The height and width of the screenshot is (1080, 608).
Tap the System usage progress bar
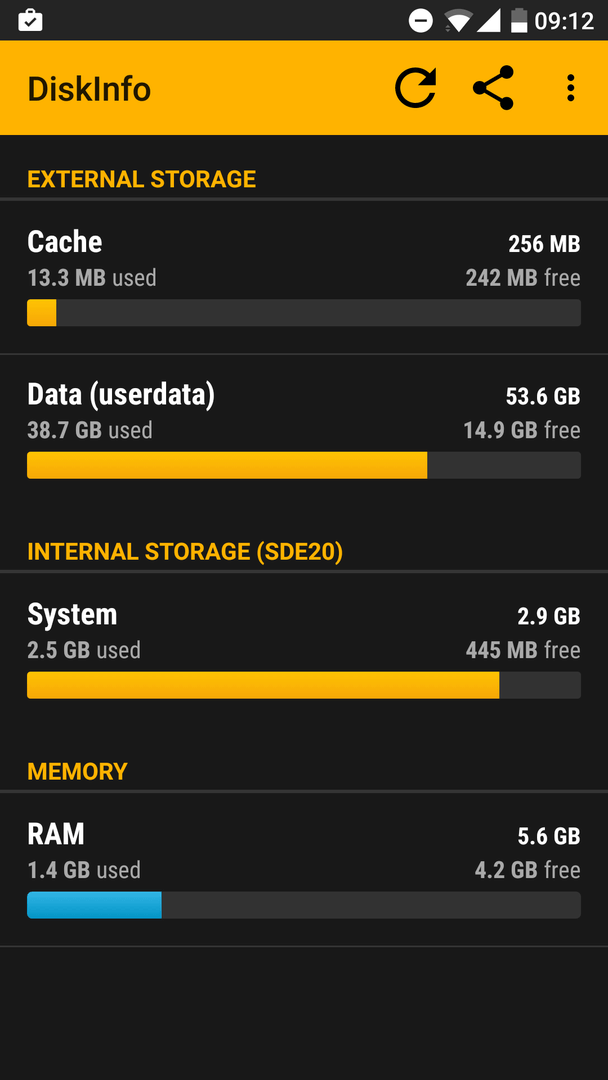pyautogui.click(x=303, y=685)
